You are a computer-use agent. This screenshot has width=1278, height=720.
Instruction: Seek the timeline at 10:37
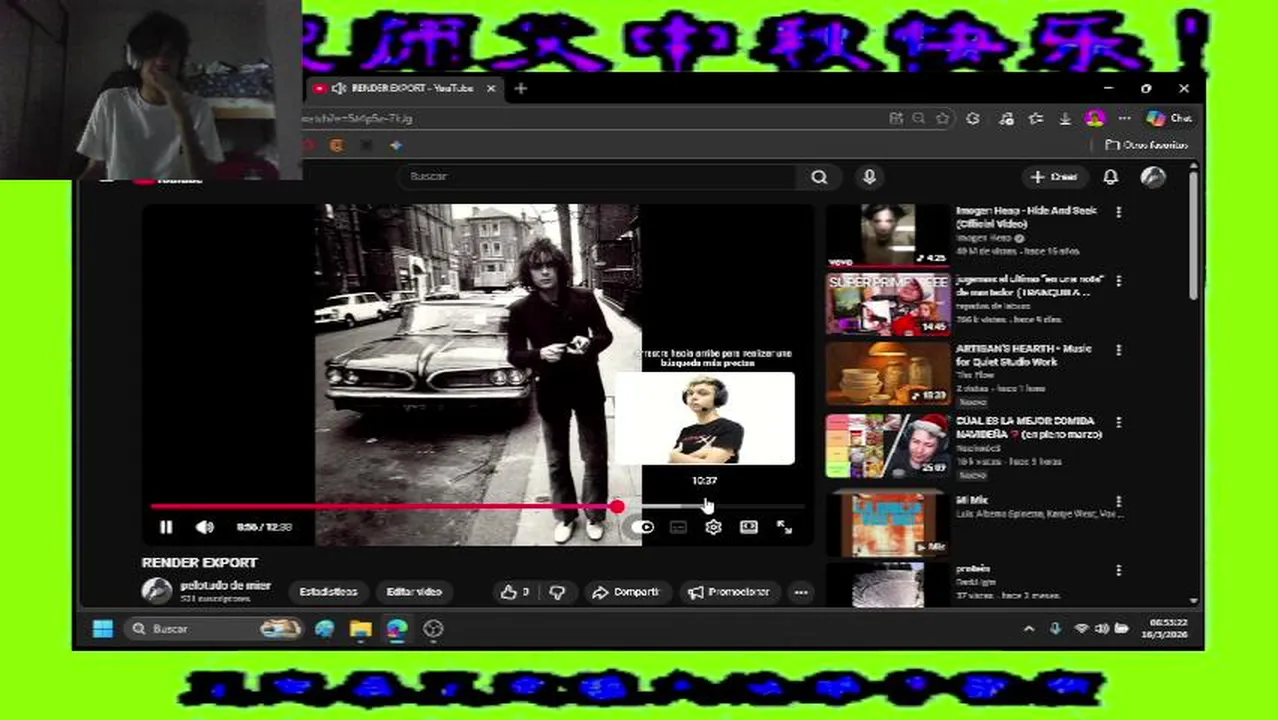coord(704,507)
